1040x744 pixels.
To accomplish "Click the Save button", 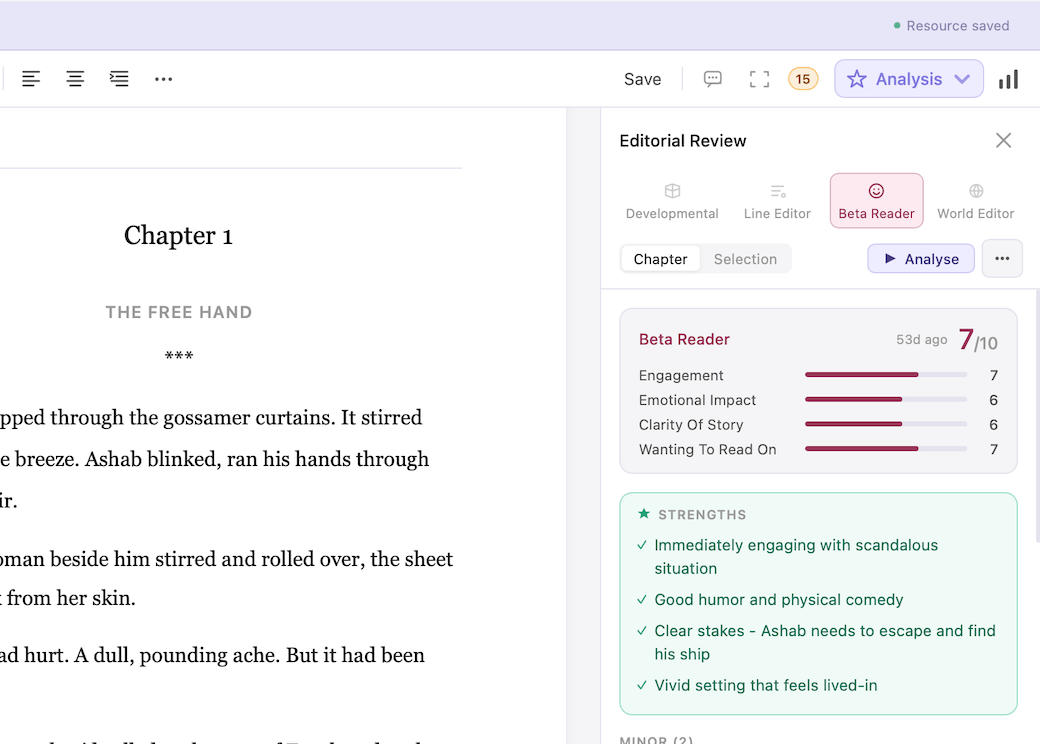I will point(642,79).
